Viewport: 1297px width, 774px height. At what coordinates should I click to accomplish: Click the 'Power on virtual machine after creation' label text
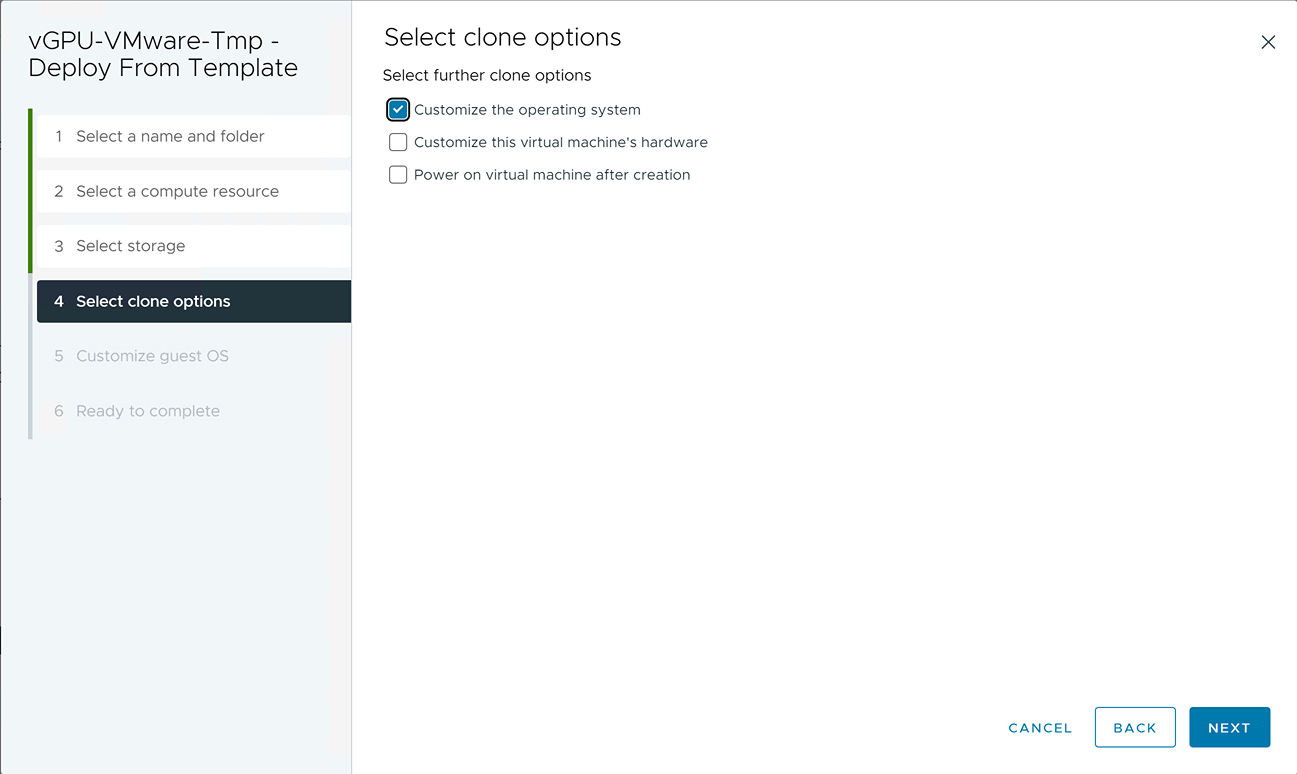click(x=551, y=175)
